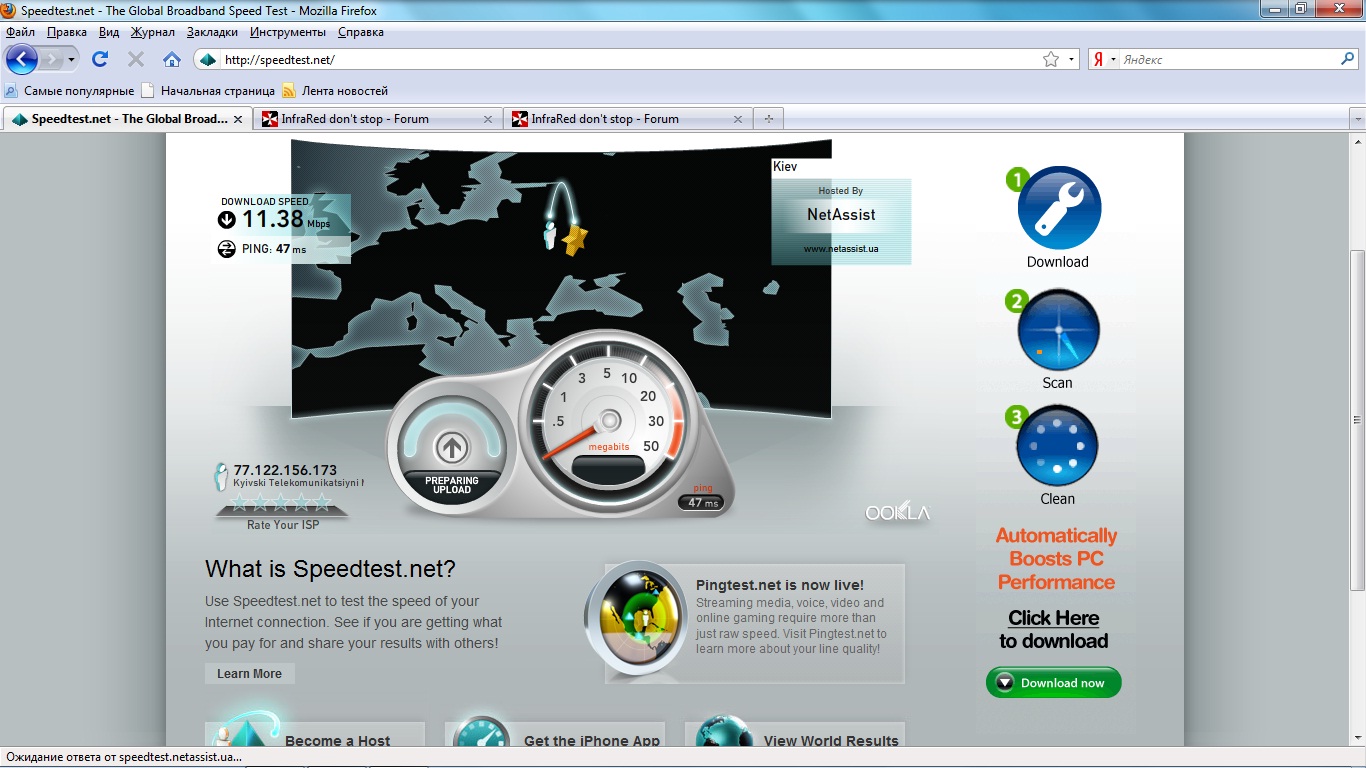1366x768 pixels.
Task: Open the Вид menu
Action: pos(109,32)
